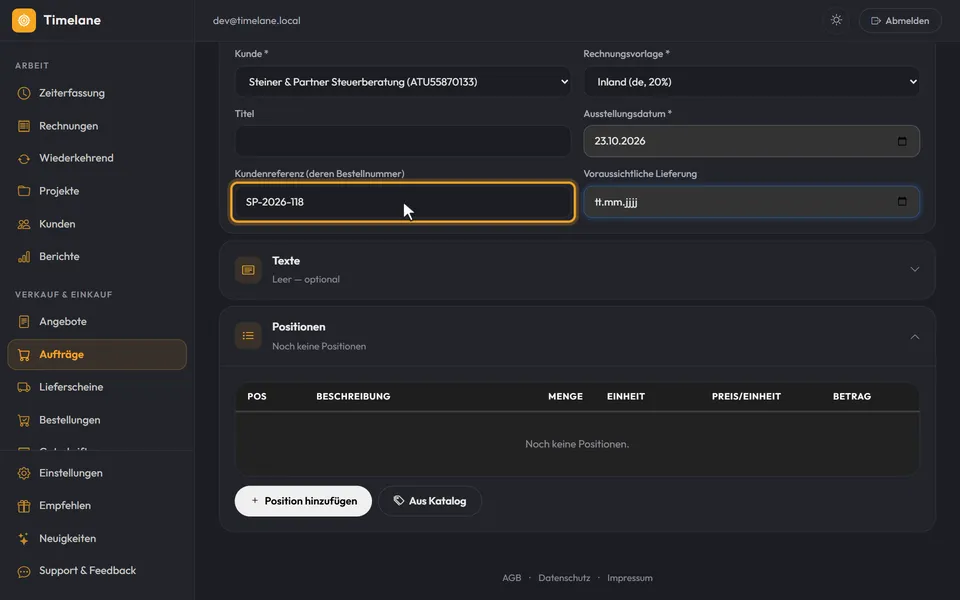Click the Neuigkeiten sparkle icon
The width and height of the screenshot is (960, 600).
click(x=24, y=539)
